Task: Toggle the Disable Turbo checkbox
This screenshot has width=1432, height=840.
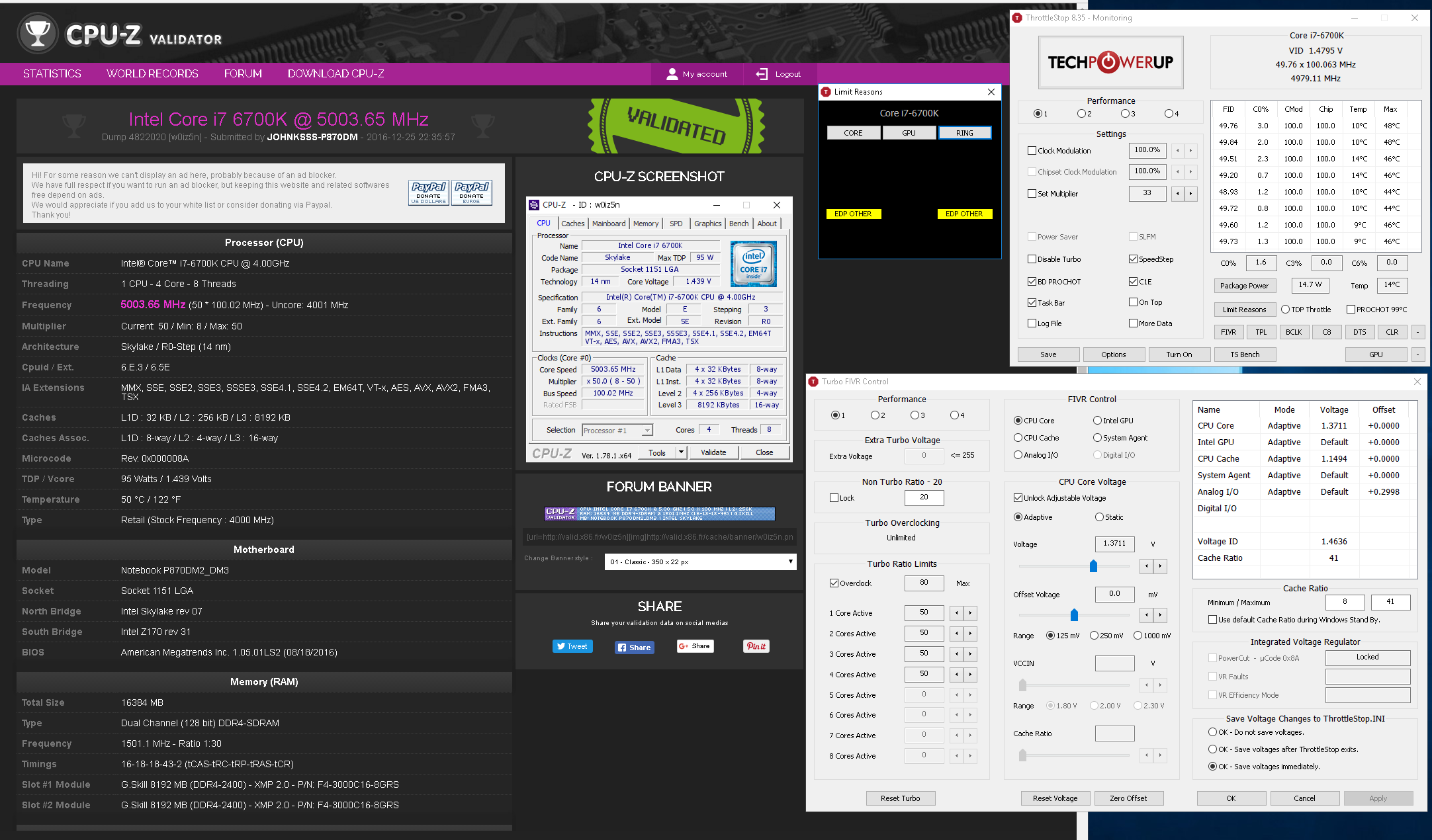Action: coord(1032,259)
